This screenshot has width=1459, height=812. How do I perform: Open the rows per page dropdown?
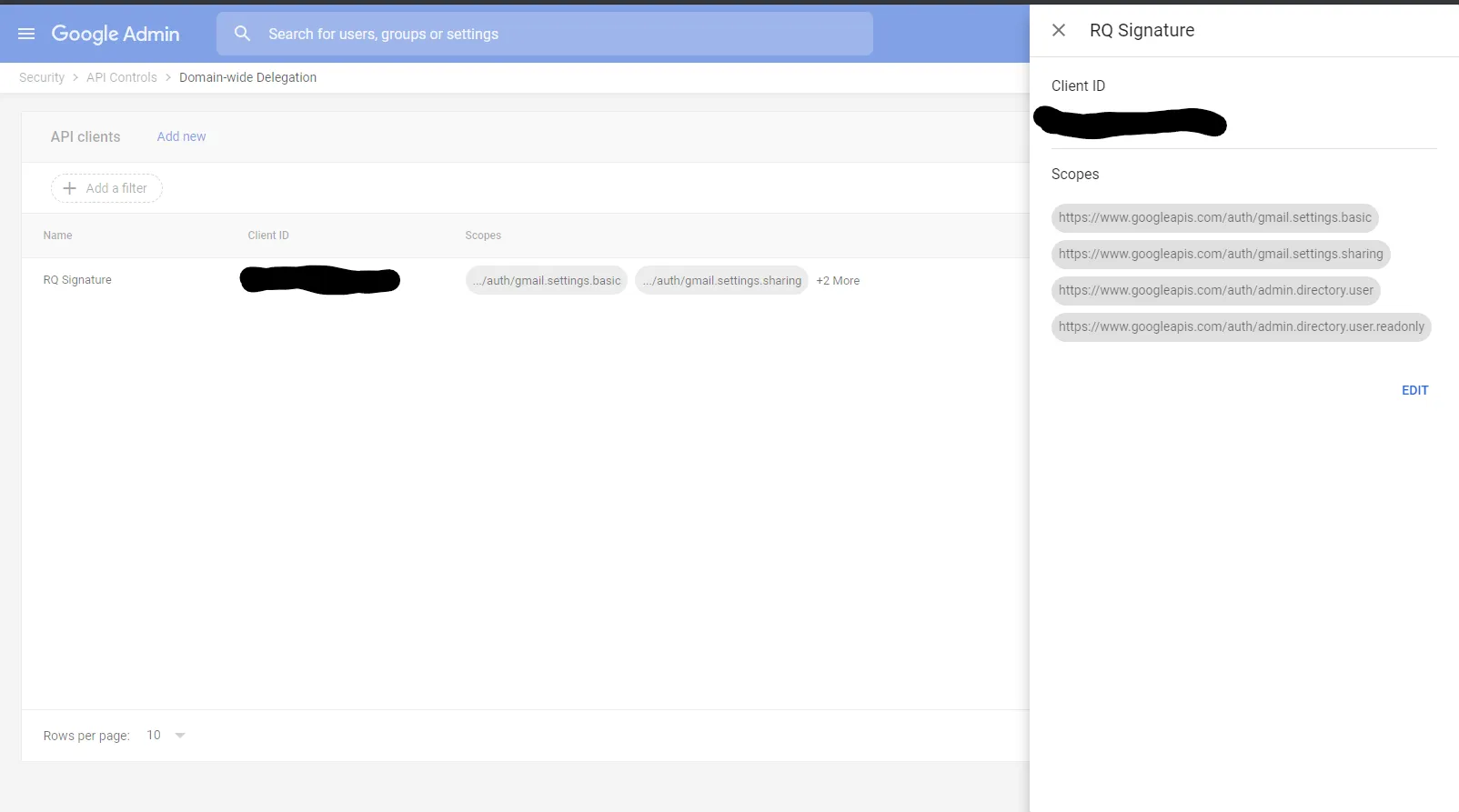[166, 735]
